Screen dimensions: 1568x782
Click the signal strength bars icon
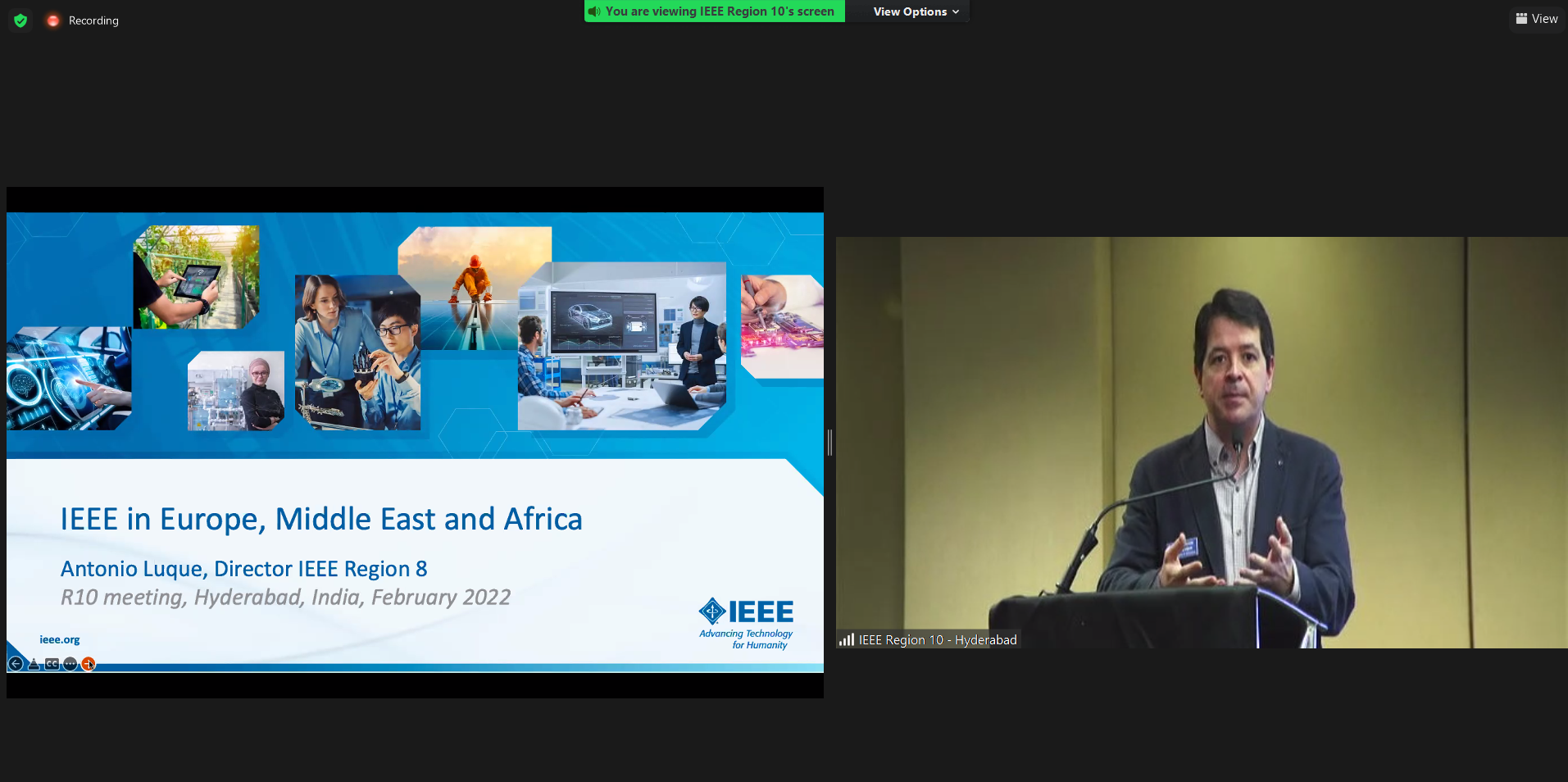point(847,639)
